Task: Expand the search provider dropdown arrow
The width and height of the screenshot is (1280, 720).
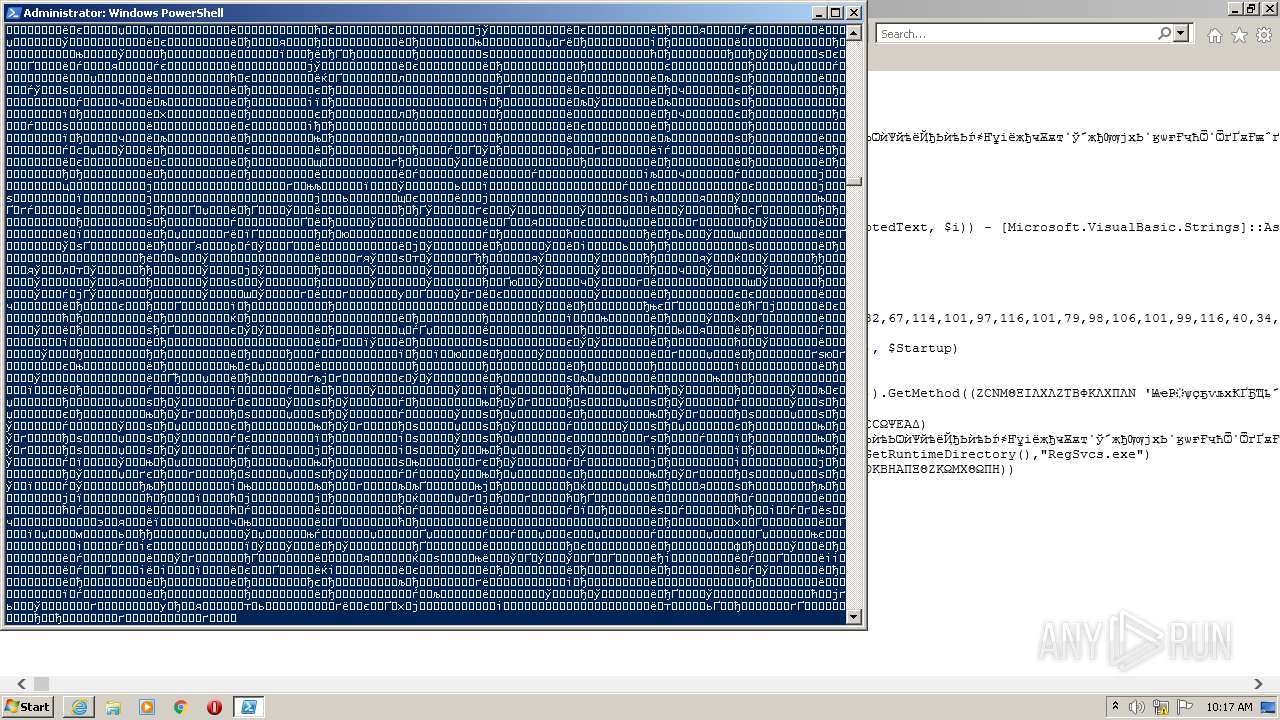Action: 1181,34
